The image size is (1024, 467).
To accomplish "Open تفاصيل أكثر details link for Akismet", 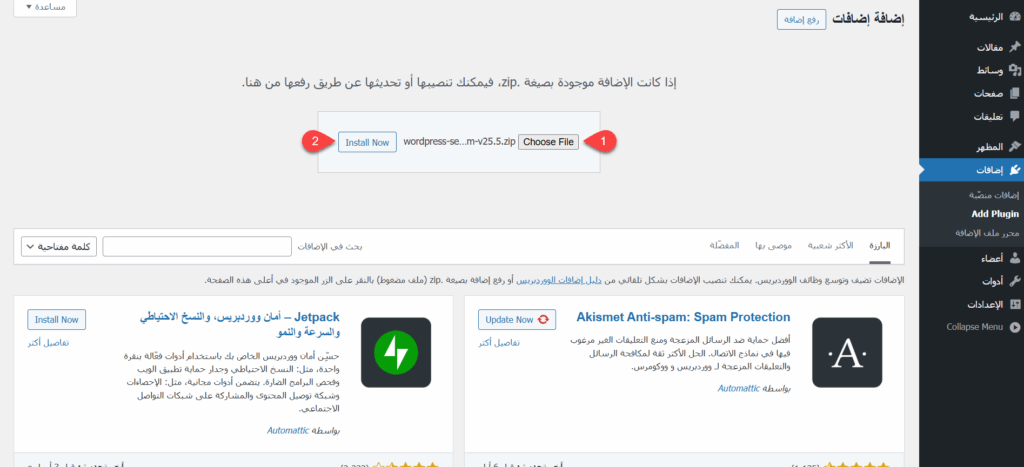I will click(499, 343).
